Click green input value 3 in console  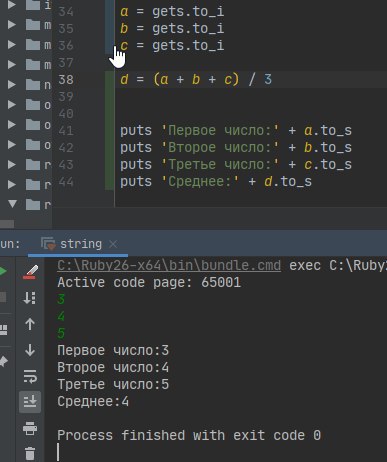pos(61,299)
